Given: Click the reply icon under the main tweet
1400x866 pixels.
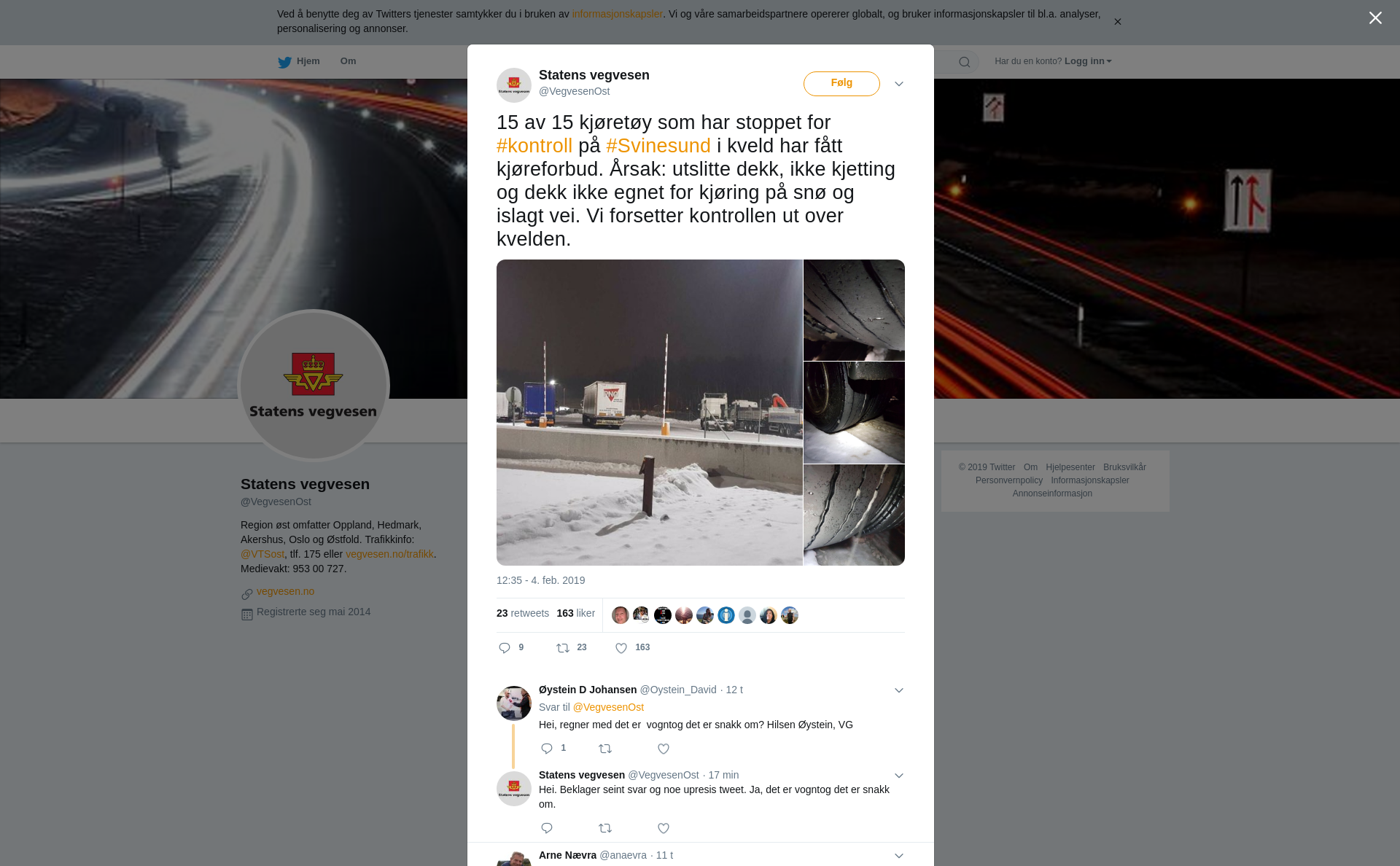Looking at the screenshot, I should point(505,648).
